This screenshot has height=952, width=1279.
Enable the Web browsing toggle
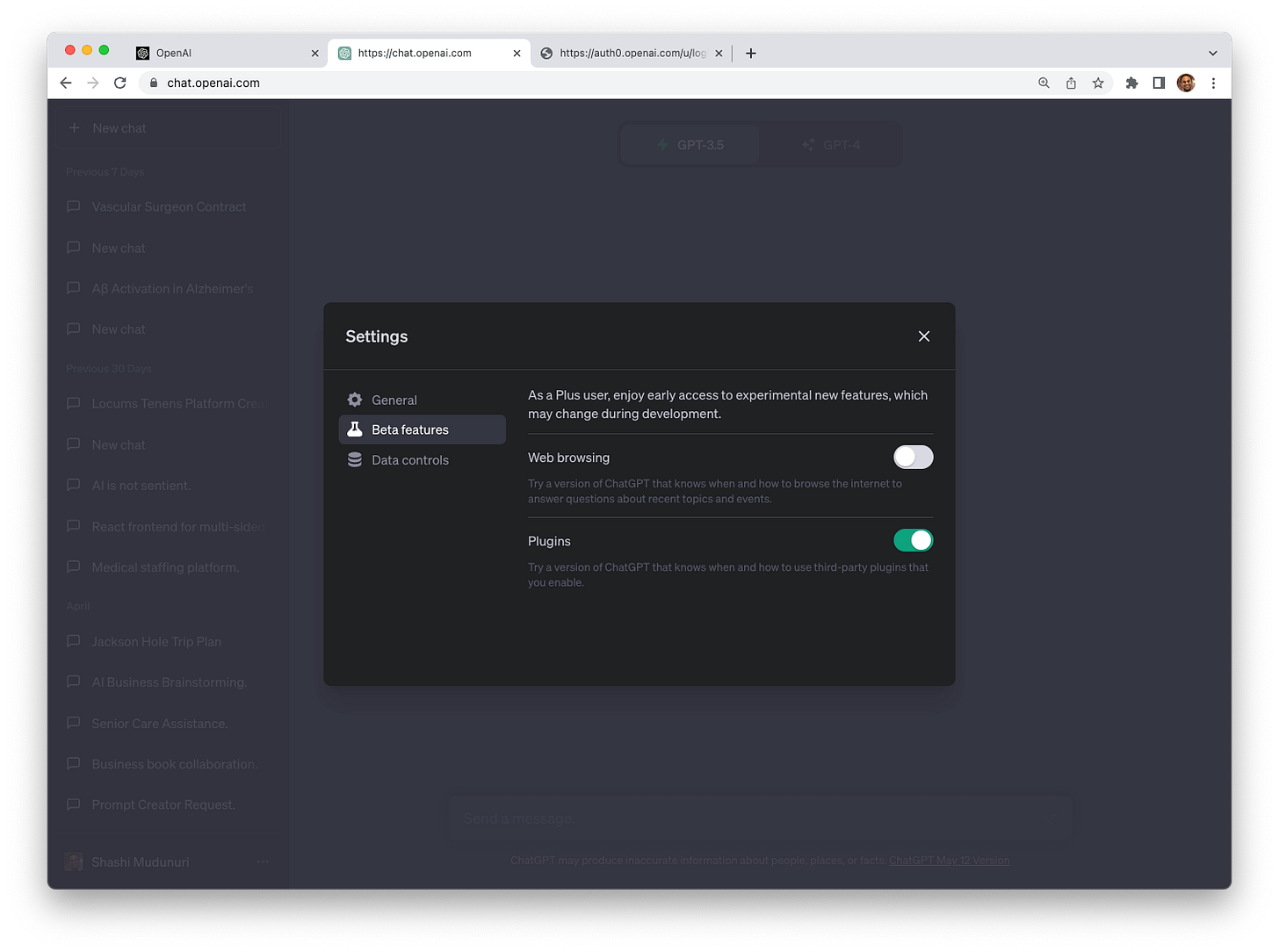(913, 457)
